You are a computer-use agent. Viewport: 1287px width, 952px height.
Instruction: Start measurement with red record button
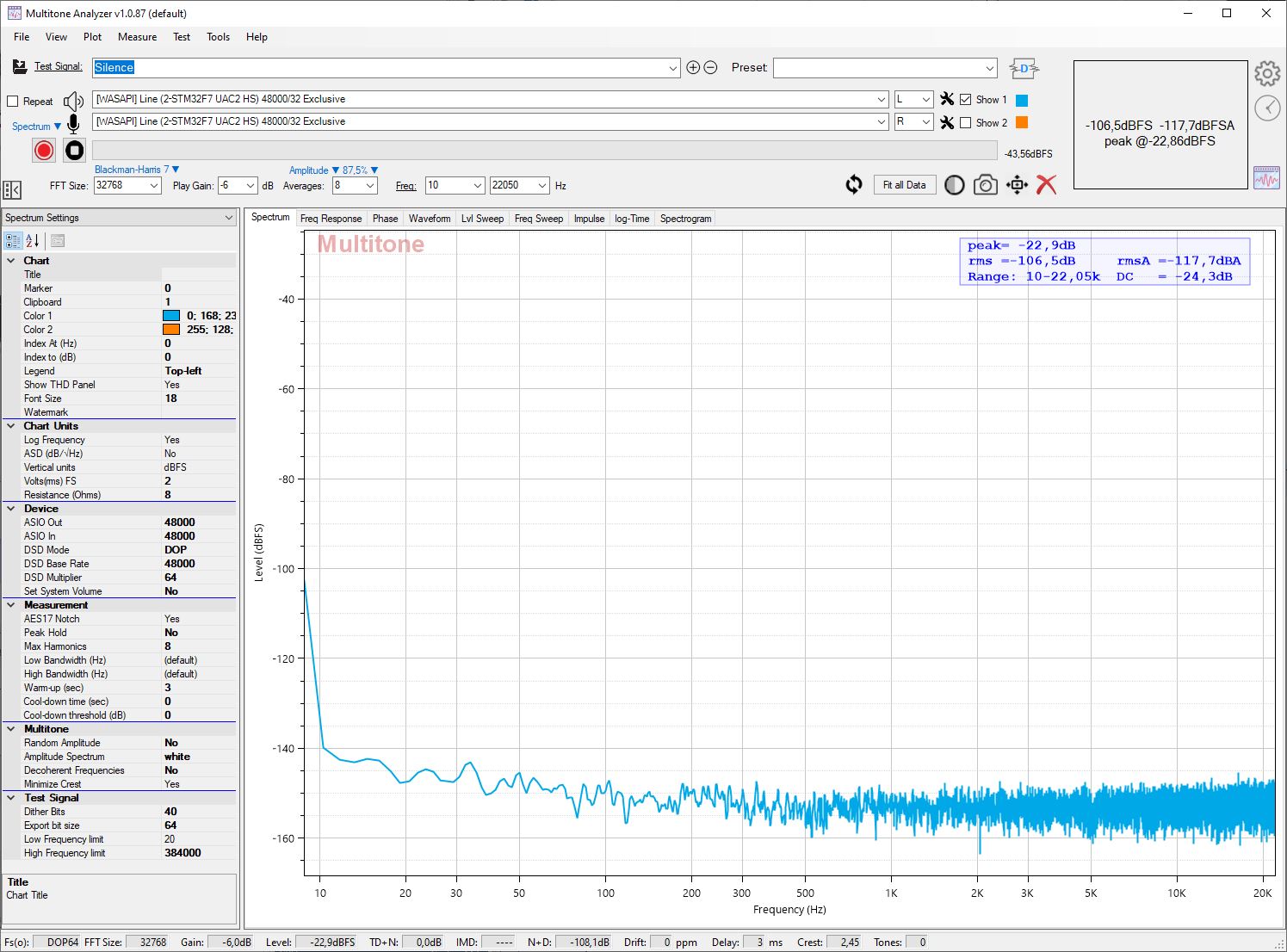coord(44,151)
